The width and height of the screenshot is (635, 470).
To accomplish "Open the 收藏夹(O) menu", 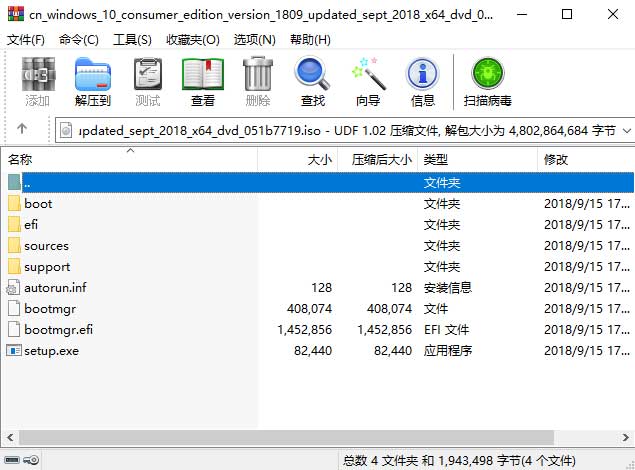I will 193,40.
